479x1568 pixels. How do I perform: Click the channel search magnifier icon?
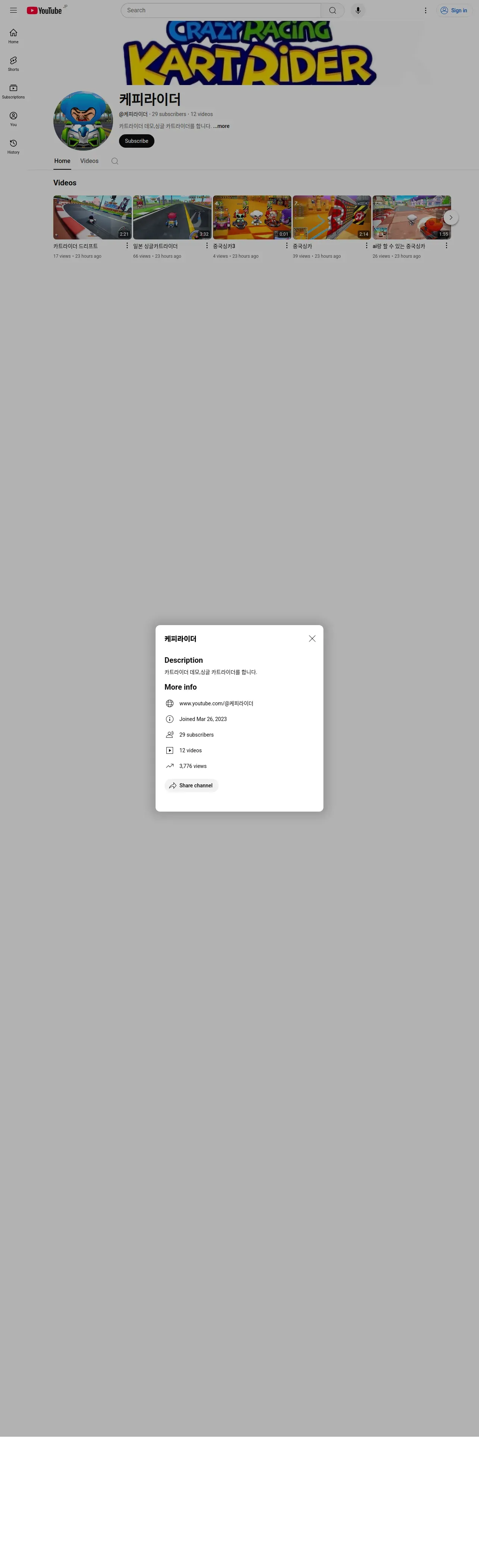pyautogui.click(x=115, y=161)
